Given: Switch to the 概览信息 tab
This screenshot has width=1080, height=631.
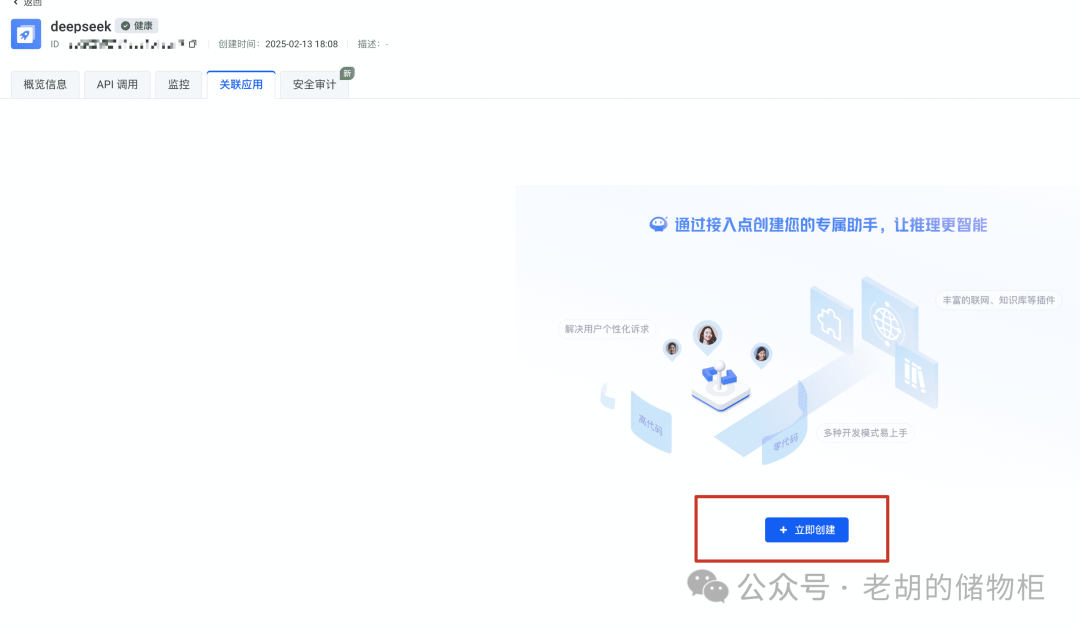Looking at the screenshot, I should (x=45, y=85).
